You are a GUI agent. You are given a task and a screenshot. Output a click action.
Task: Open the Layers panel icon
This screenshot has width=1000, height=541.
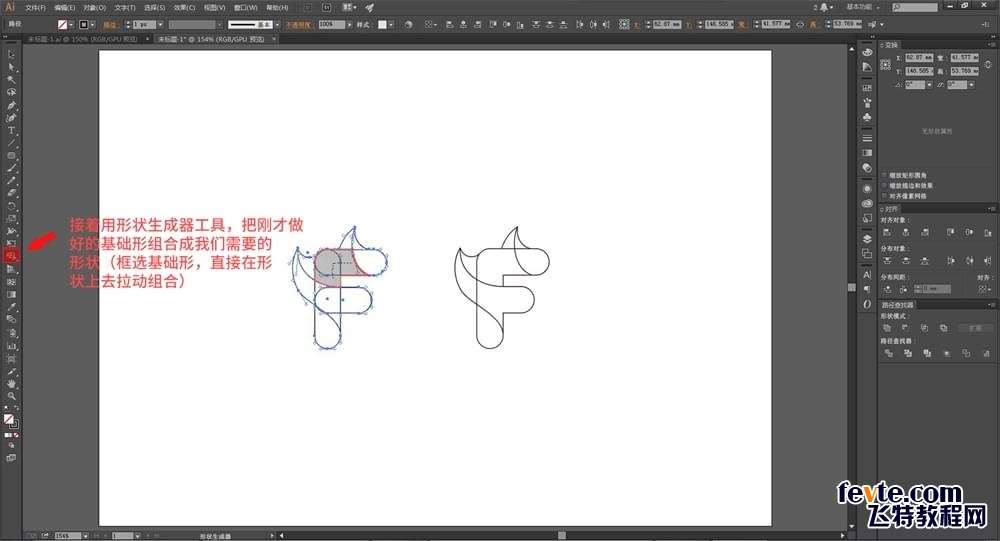click(x=867, y=239)
